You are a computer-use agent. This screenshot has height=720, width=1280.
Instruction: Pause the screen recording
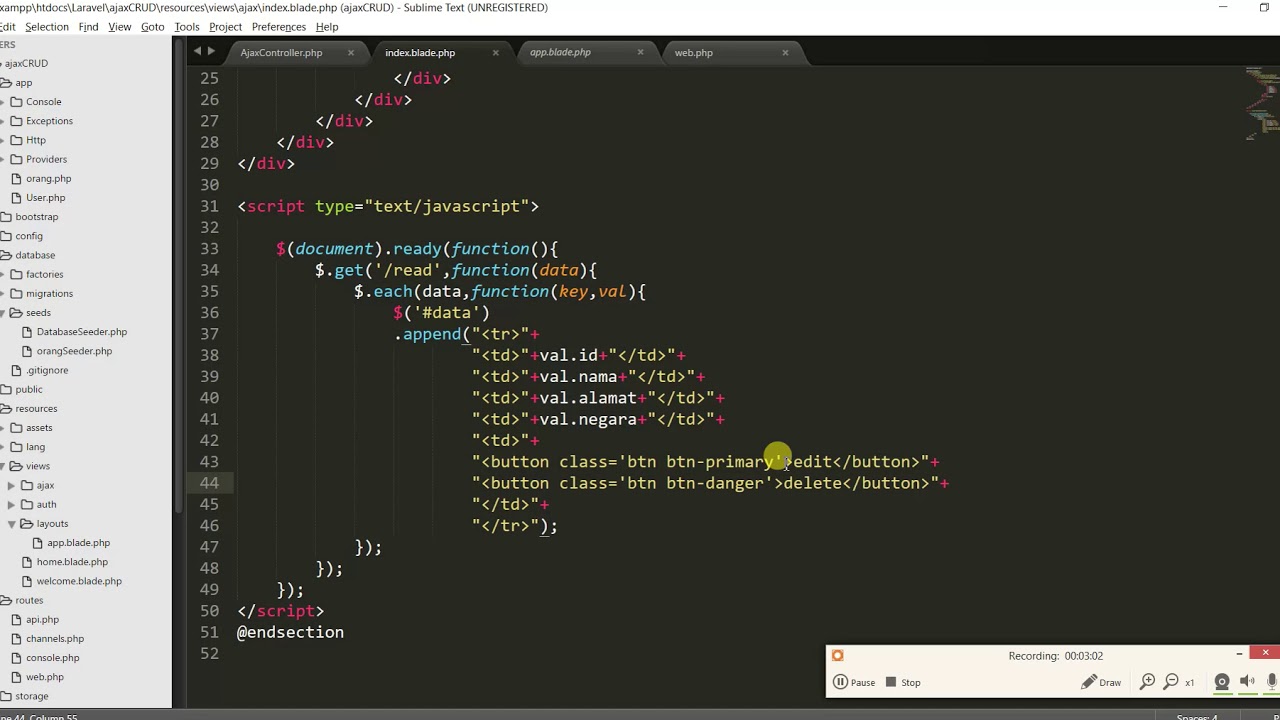[854, 683]
